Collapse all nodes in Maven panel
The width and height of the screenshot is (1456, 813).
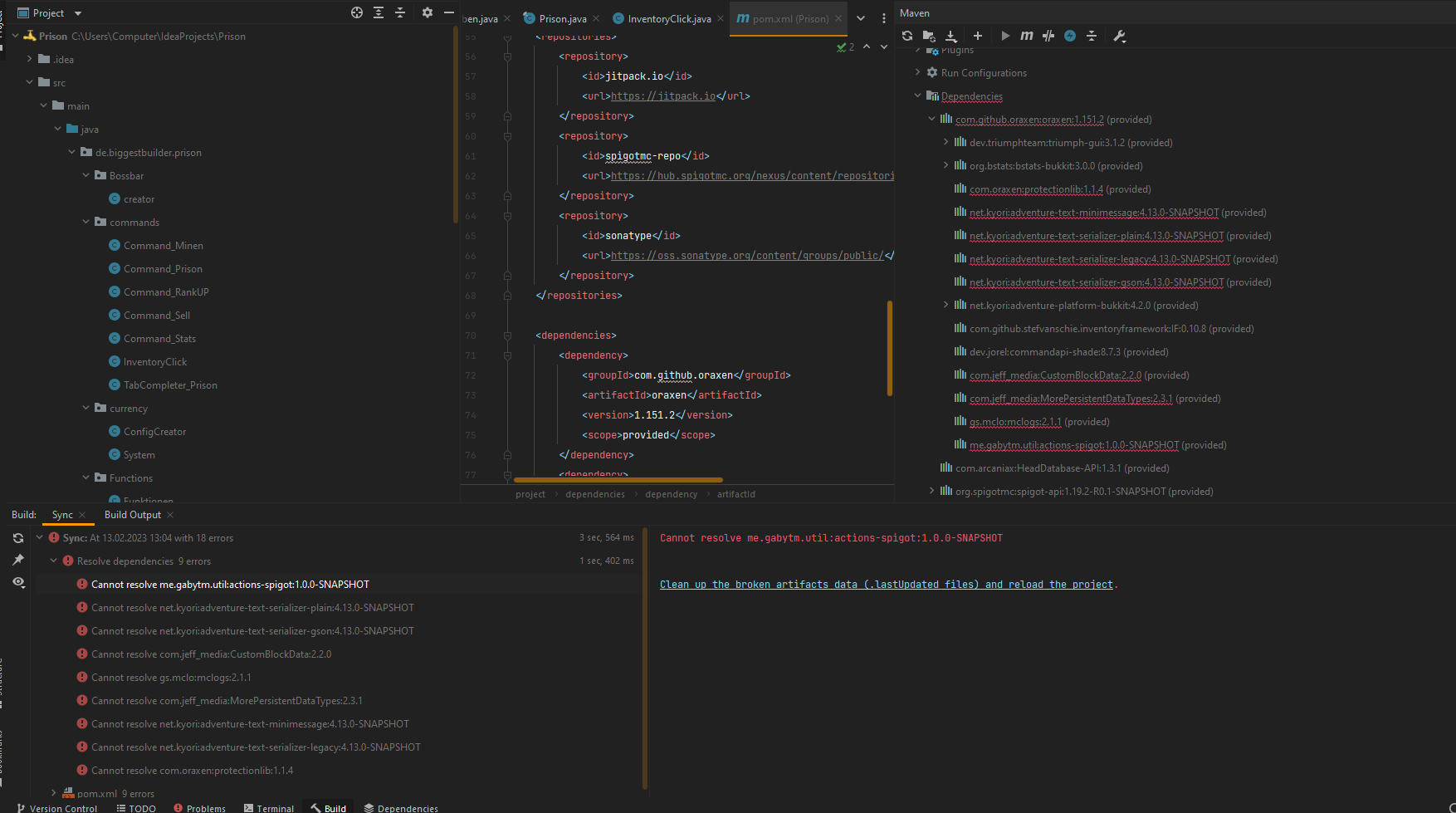coord(1092,36)
